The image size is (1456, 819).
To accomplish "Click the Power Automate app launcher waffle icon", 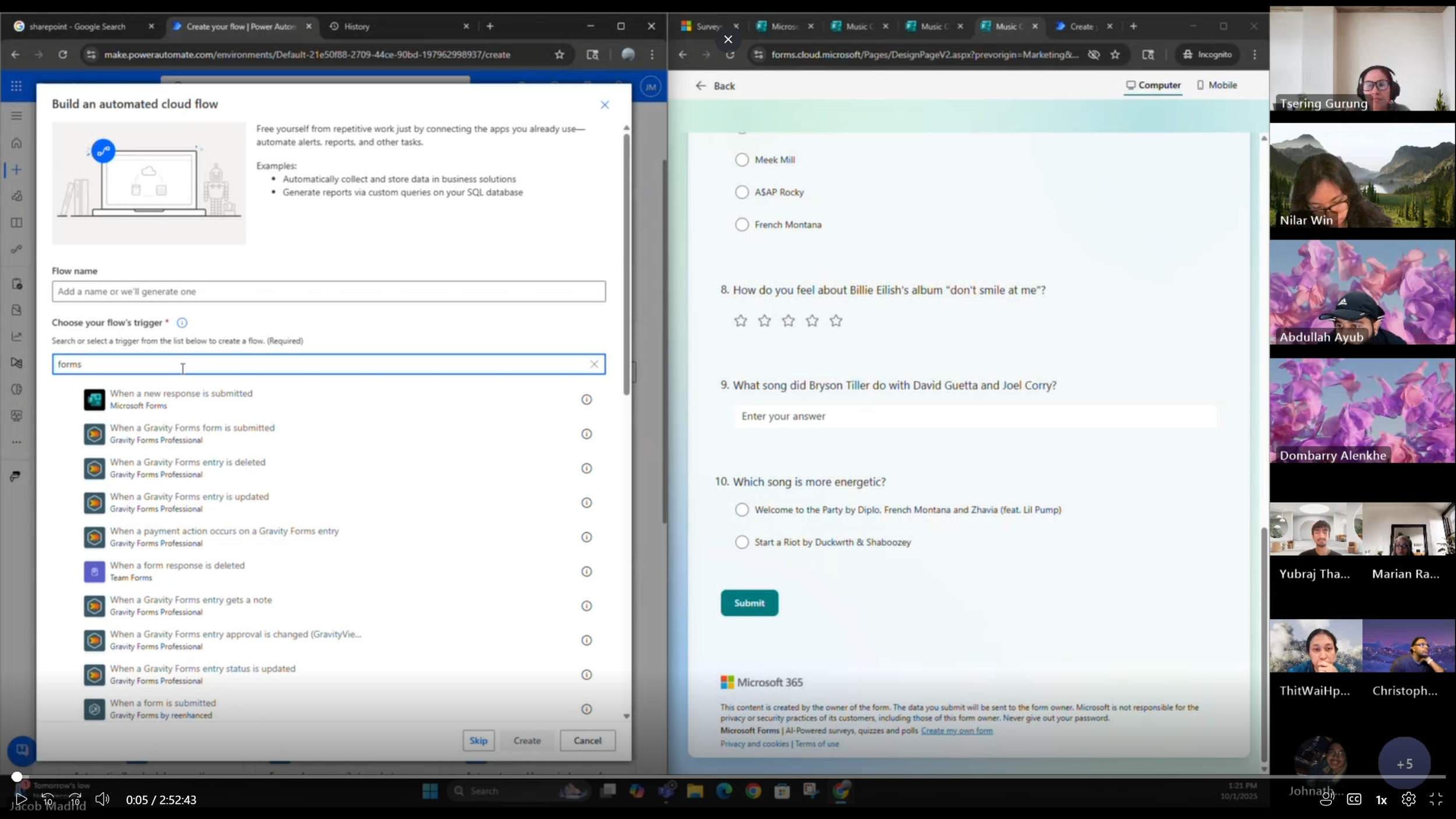I will click(16, 86).
